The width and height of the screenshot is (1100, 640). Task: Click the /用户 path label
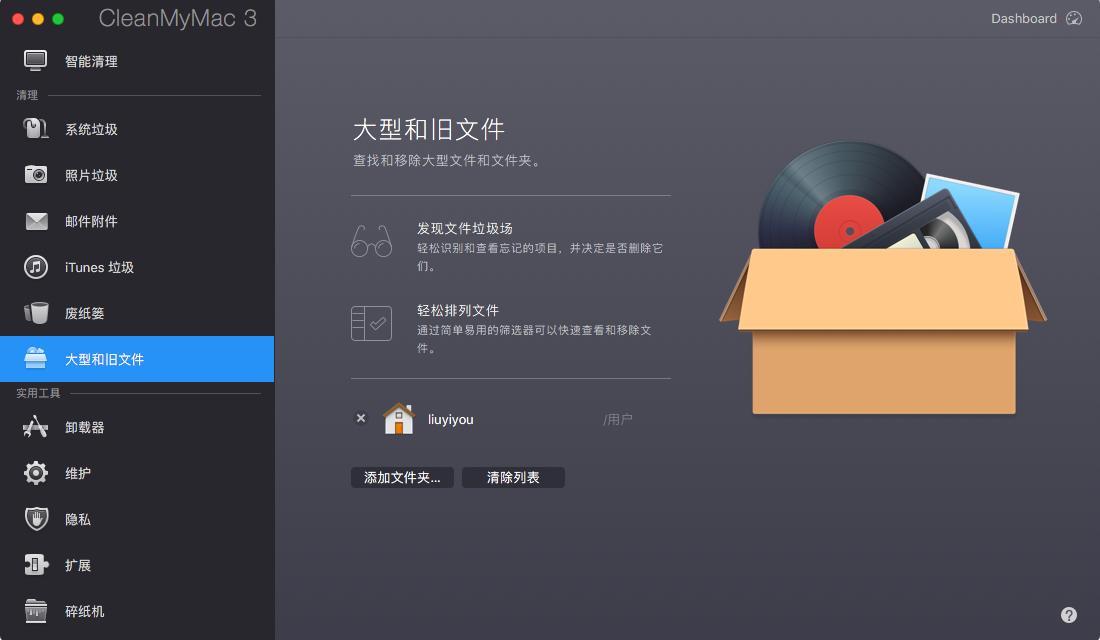click(x=617, y=419)
